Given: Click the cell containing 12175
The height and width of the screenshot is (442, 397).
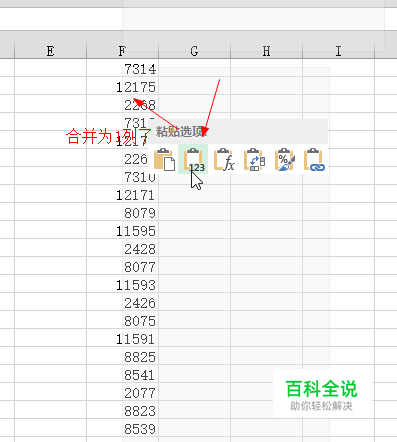Looking at the screenshot, I should point(122,87).
